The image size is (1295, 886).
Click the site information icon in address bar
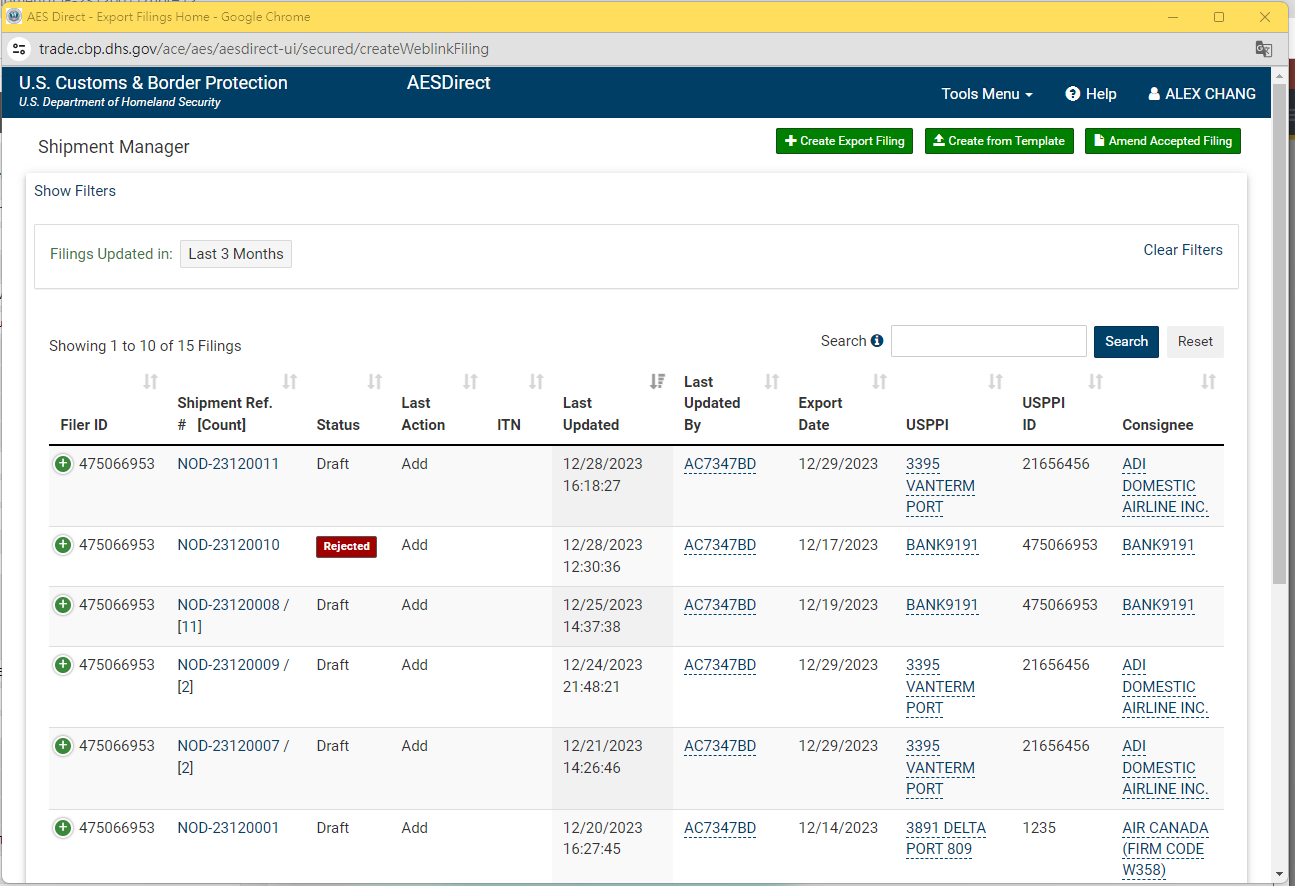tap(19, 48)
